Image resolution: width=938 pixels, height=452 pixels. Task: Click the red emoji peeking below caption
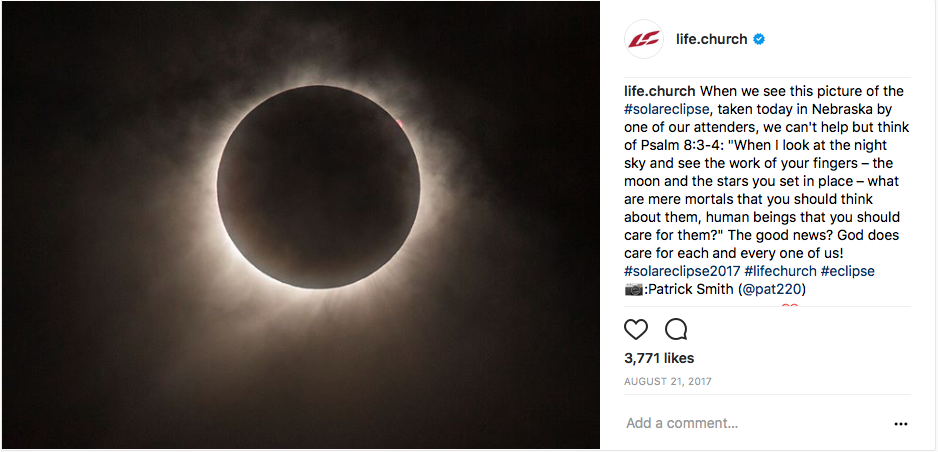tap(790, 307)
